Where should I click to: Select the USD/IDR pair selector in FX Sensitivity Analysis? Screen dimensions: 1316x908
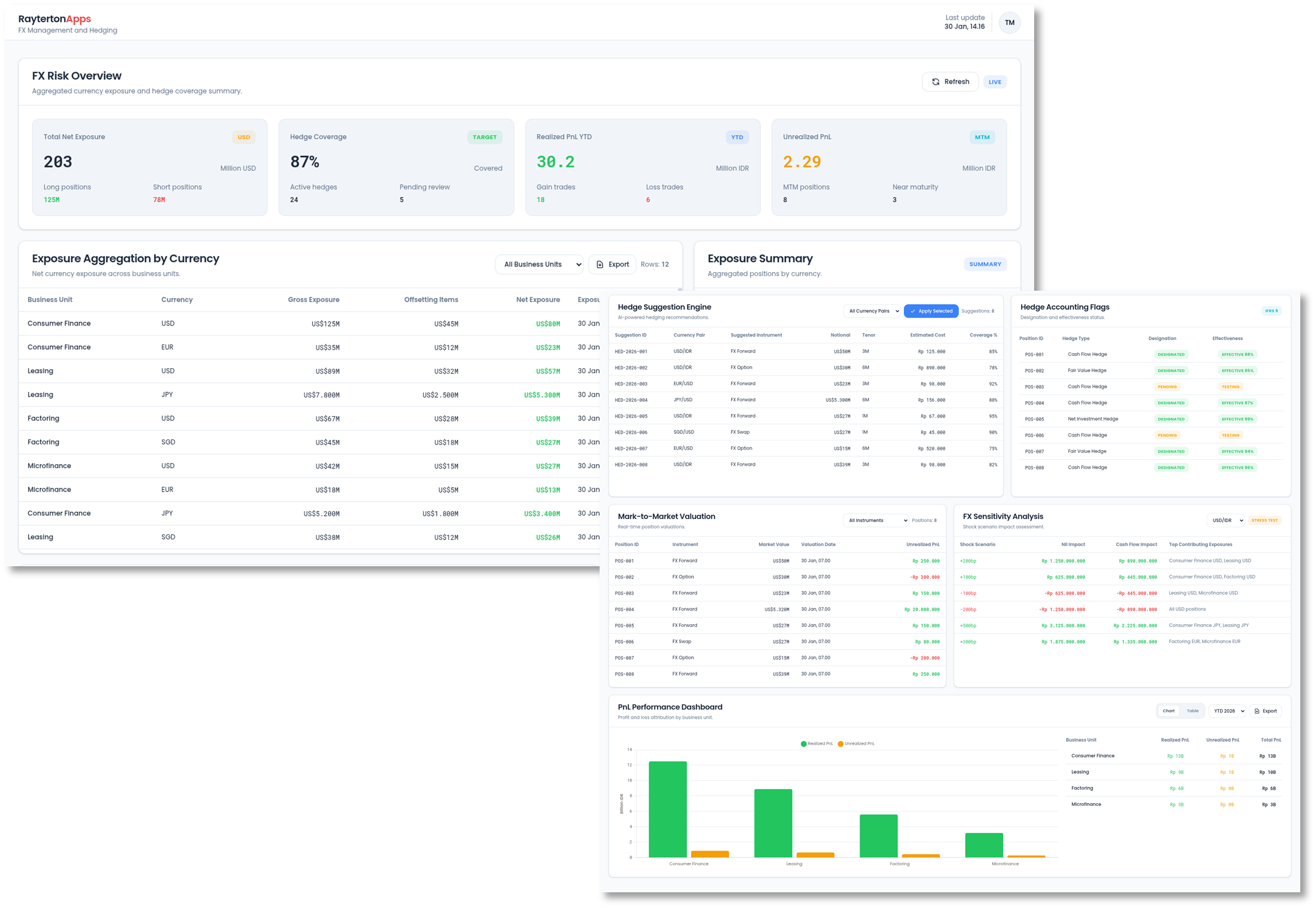[1225, 520]
